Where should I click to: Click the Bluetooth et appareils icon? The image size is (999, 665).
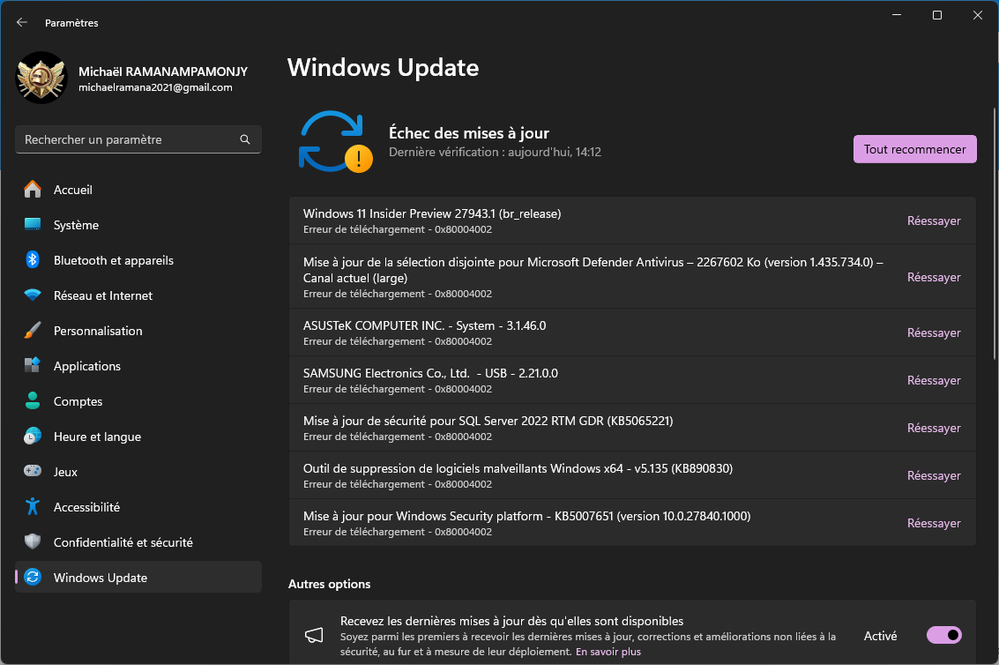(32, 260)
